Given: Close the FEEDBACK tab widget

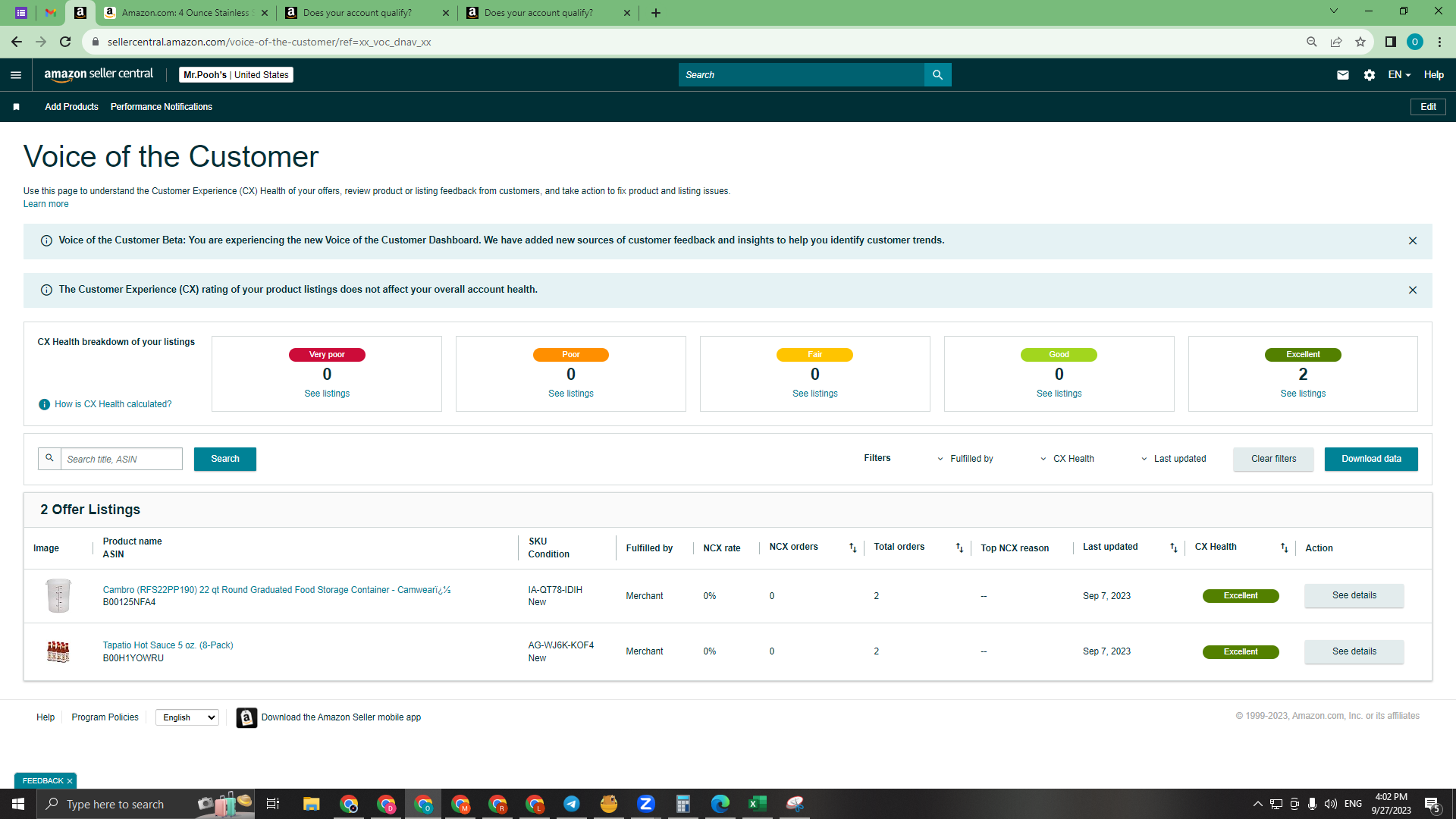Looking at the screenshot, I should pyautogui.click(x=70, y=781).
